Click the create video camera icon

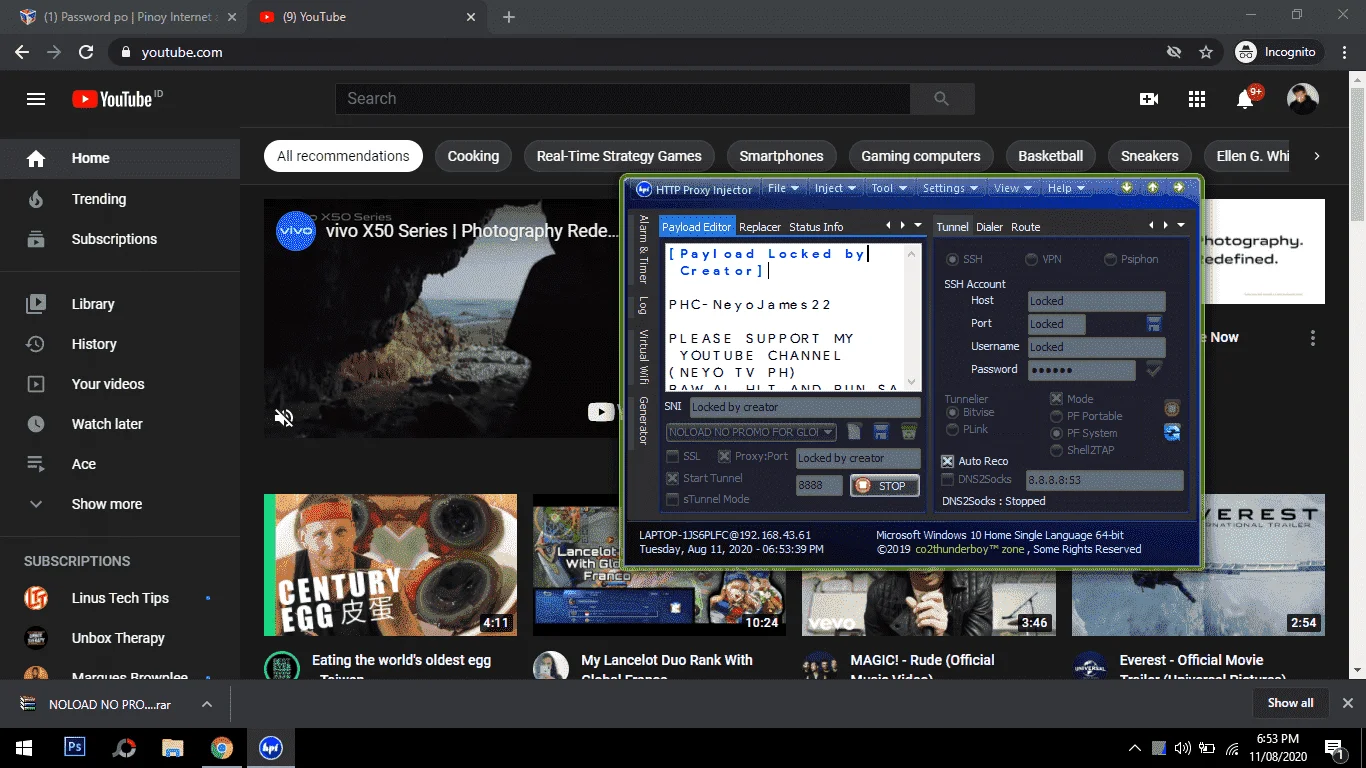[1149, 99]
